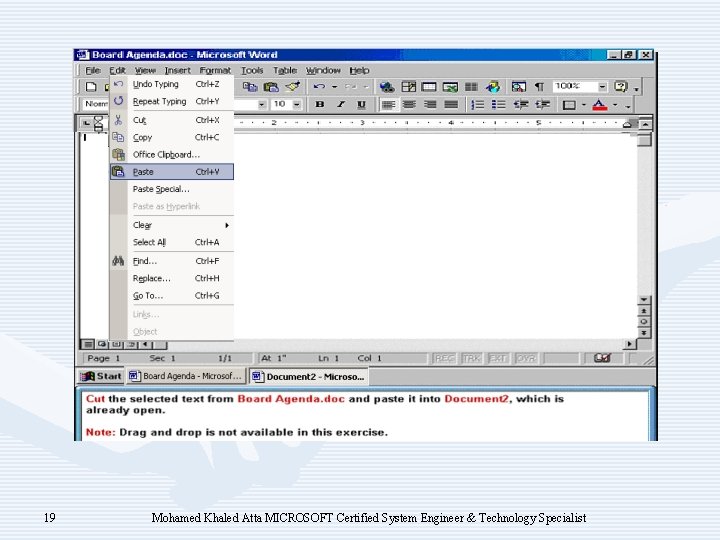Switch to Normal View icon

click(87, 344)
